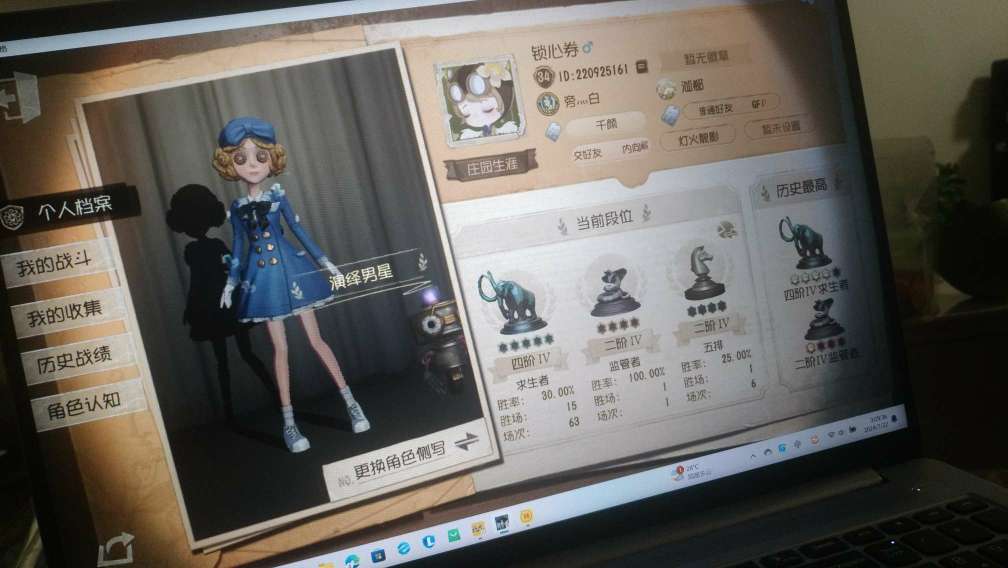The width and height of the screenshot is (1008, 568).
Task: Copy the player ID with the copy icon
Action: (x=641, y=67)
